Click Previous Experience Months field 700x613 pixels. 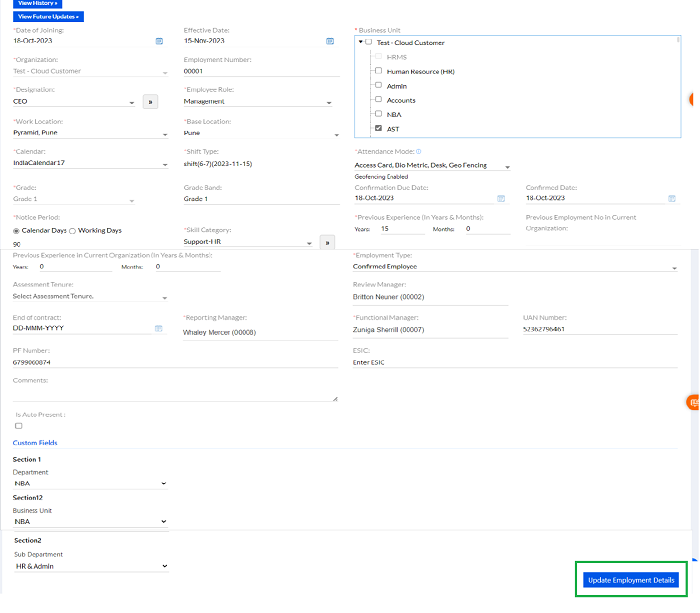click(x=488, y=229)
